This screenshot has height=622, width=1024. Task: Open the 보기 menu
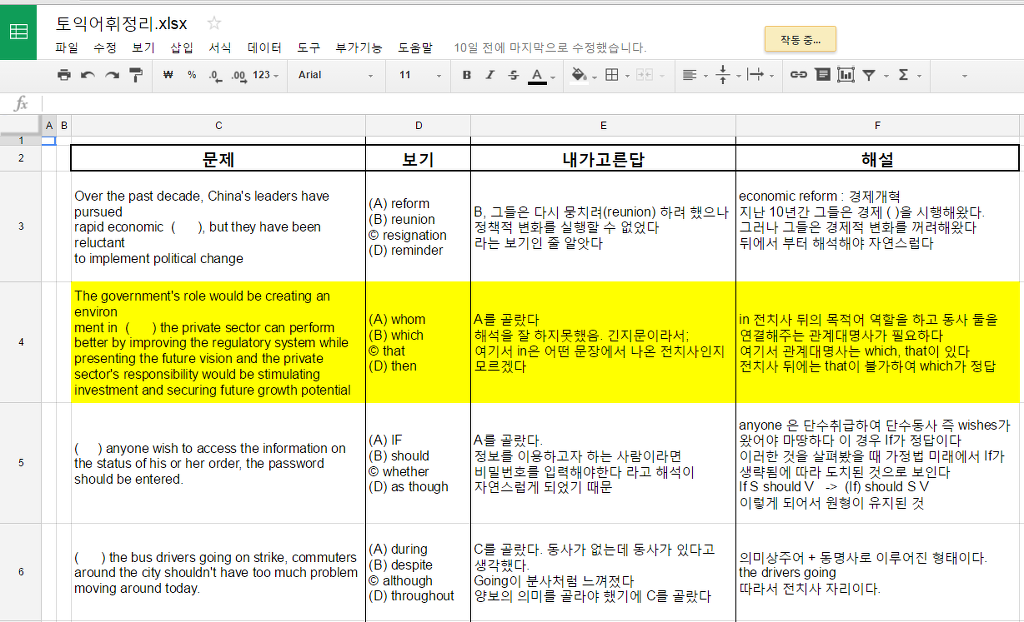pyautogui.click(x=143, y=48)
